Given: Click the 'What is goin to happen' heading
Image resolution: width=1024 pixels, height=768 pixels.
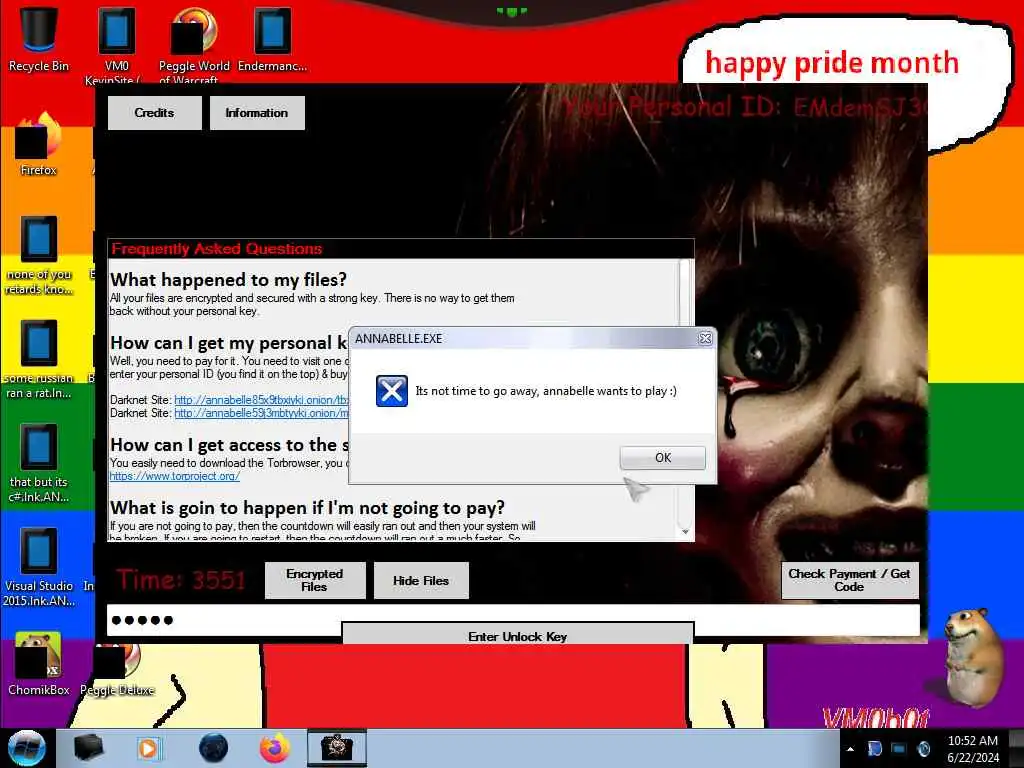Looking at the screenshot, I should (307, 507).
